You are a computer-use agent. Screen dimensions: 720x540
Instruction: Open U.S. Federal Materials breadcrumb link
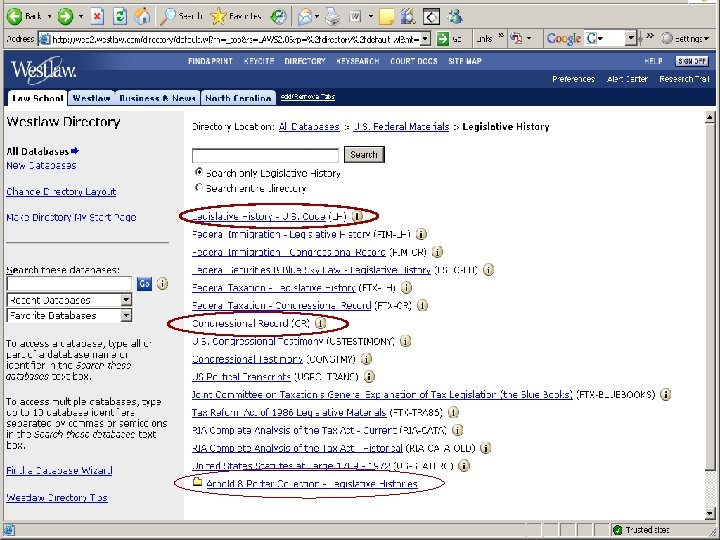pos(401,127)
